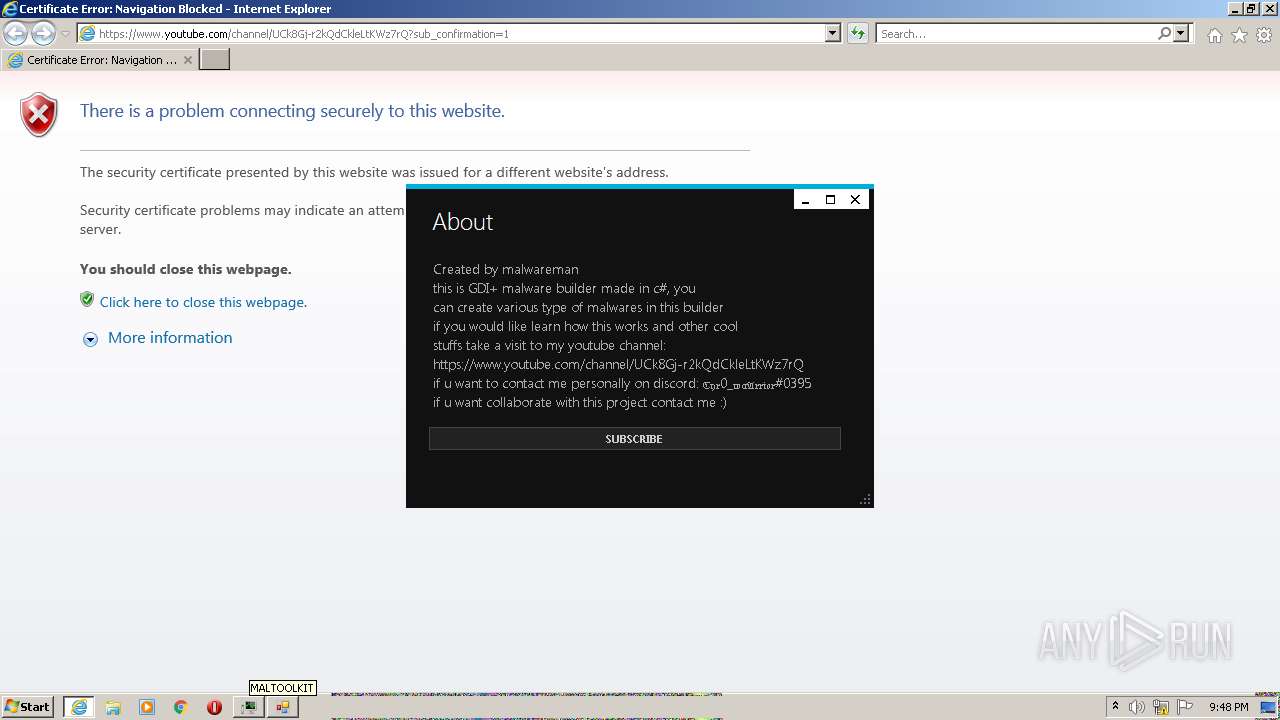The height and width of the screenshot is (720, 1280).
Task: Close the About dialog
Action: pos(855,200)
